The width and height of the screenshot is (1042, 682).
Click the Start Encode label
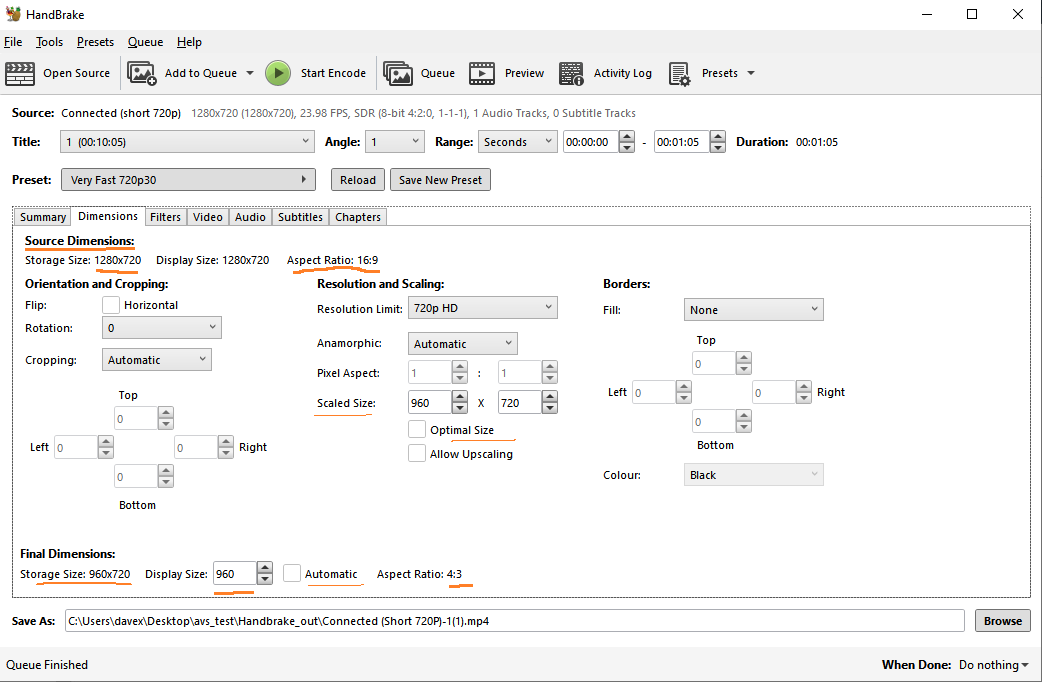333,73
